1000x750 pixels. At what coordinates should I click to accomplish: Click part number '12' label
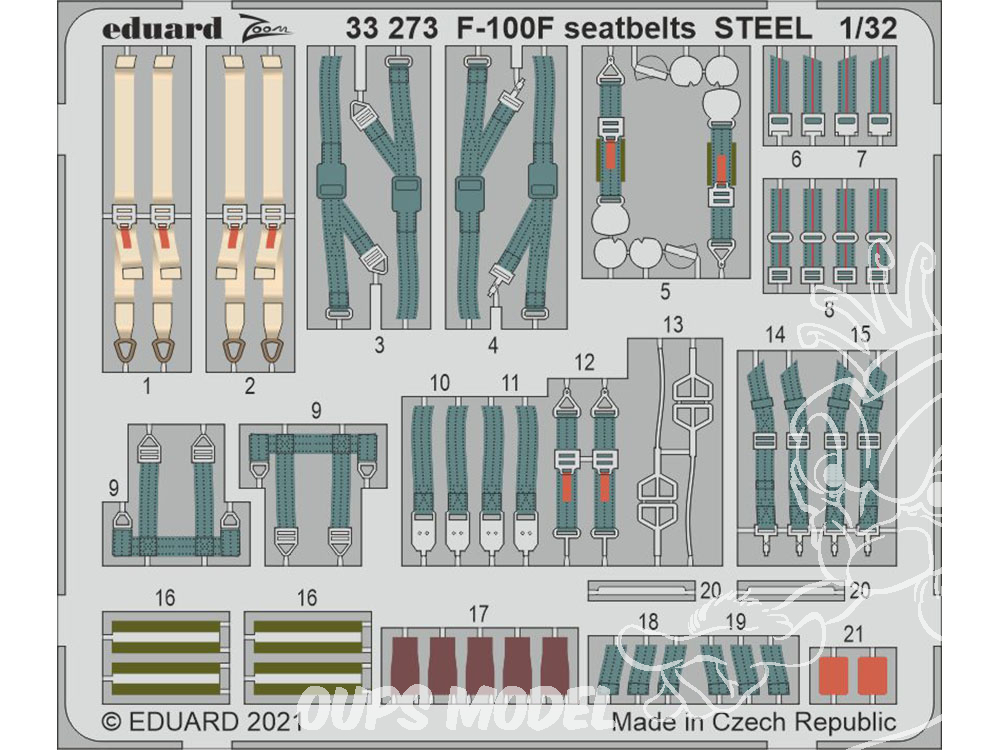point(584,362)
